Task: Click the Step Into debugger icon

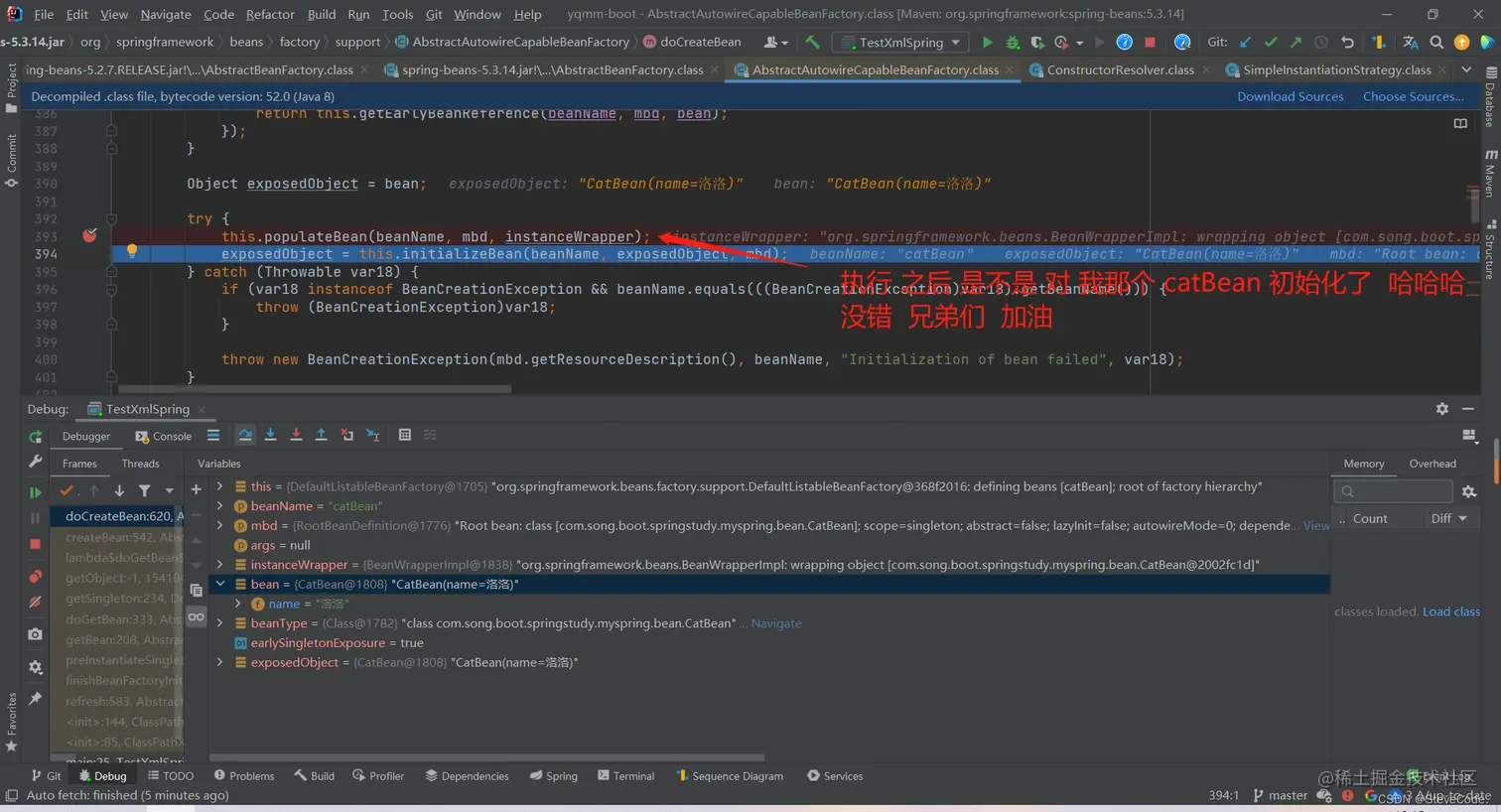Action: [x=270, y=435]
